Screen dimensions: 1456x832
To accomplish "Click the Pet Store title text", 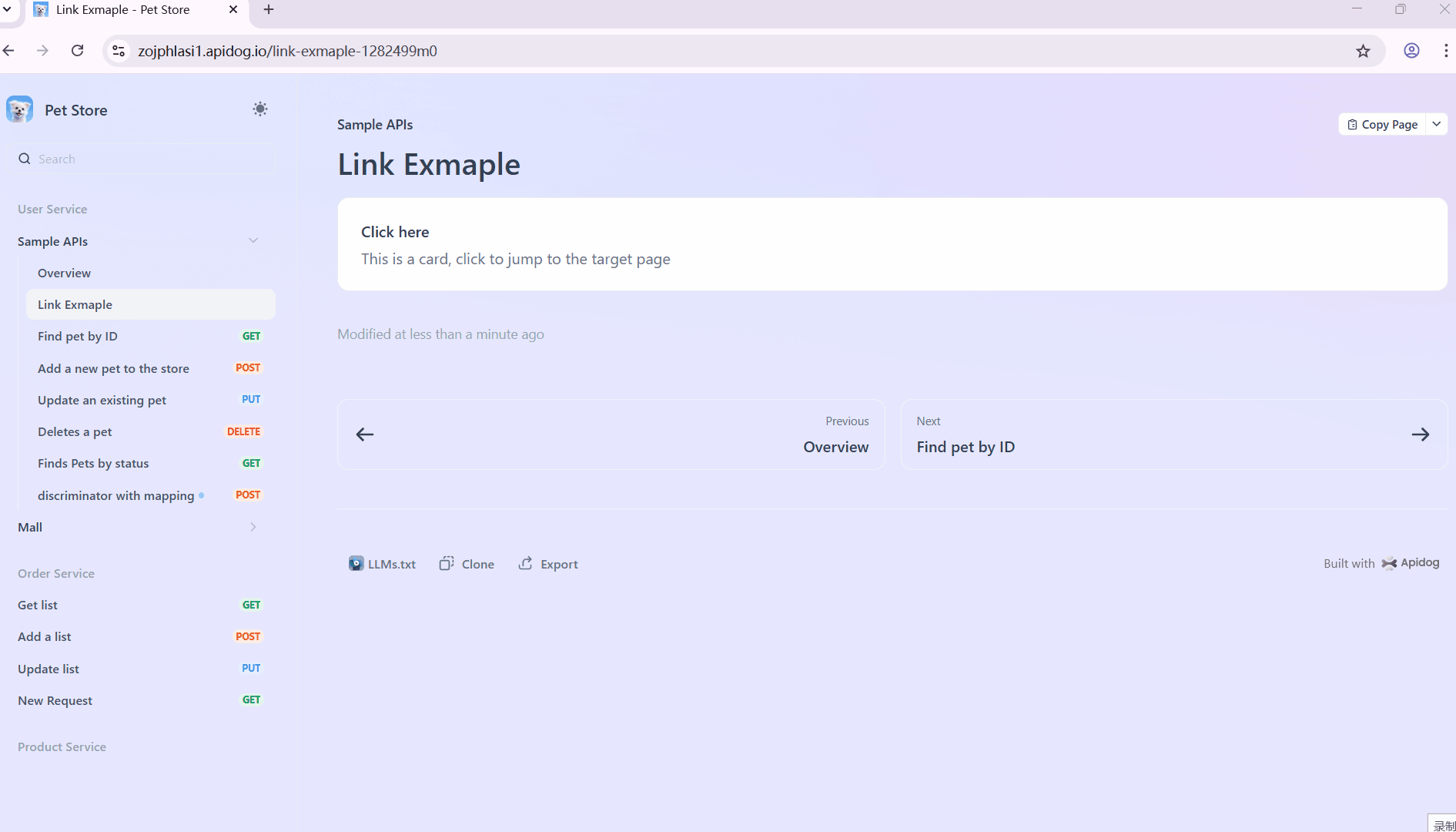I will (75, 110).
